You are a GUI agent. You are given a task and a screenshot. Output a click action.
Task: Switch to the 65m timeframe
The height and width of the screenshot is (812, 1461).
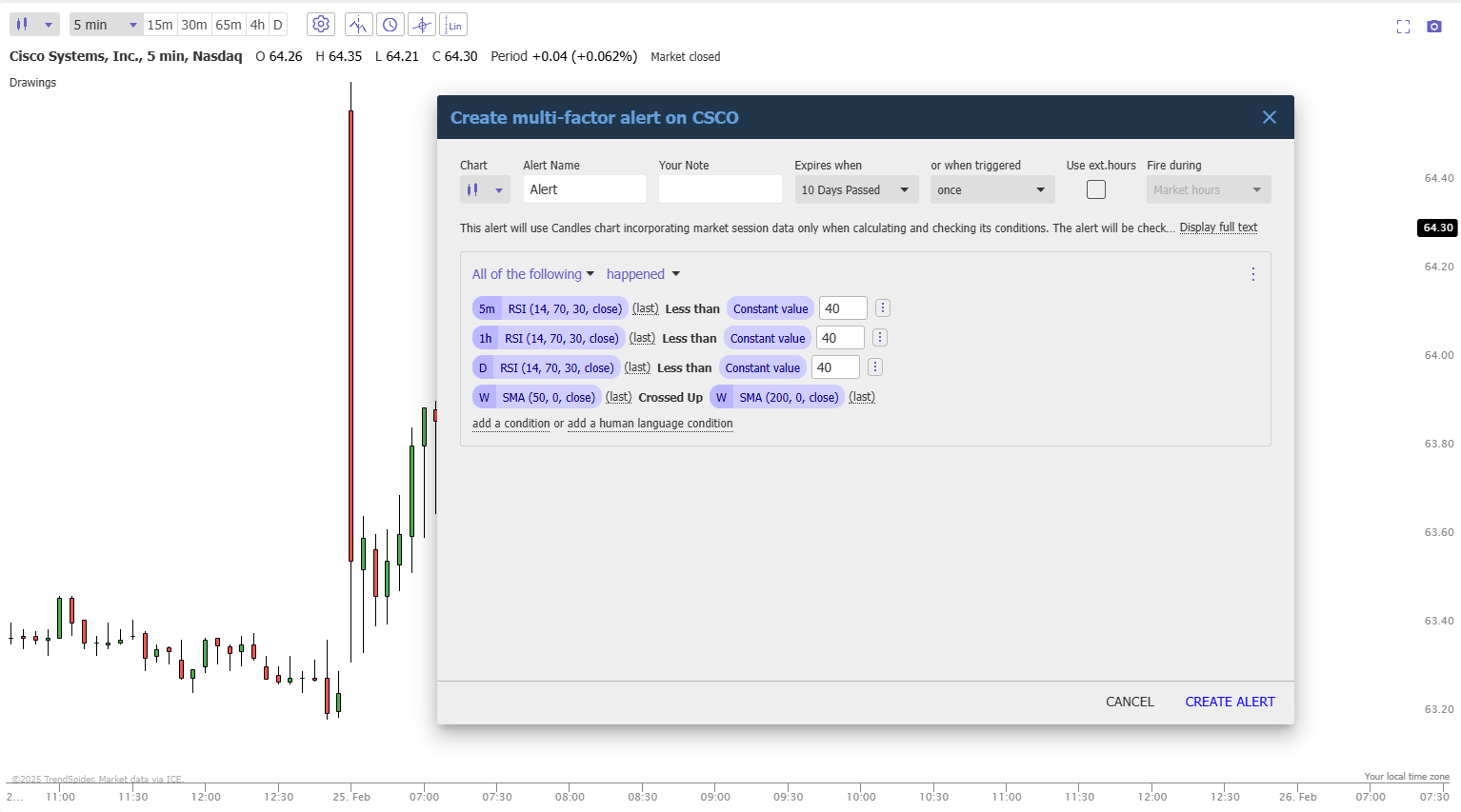pyautogui.click(x=229, y=25)
